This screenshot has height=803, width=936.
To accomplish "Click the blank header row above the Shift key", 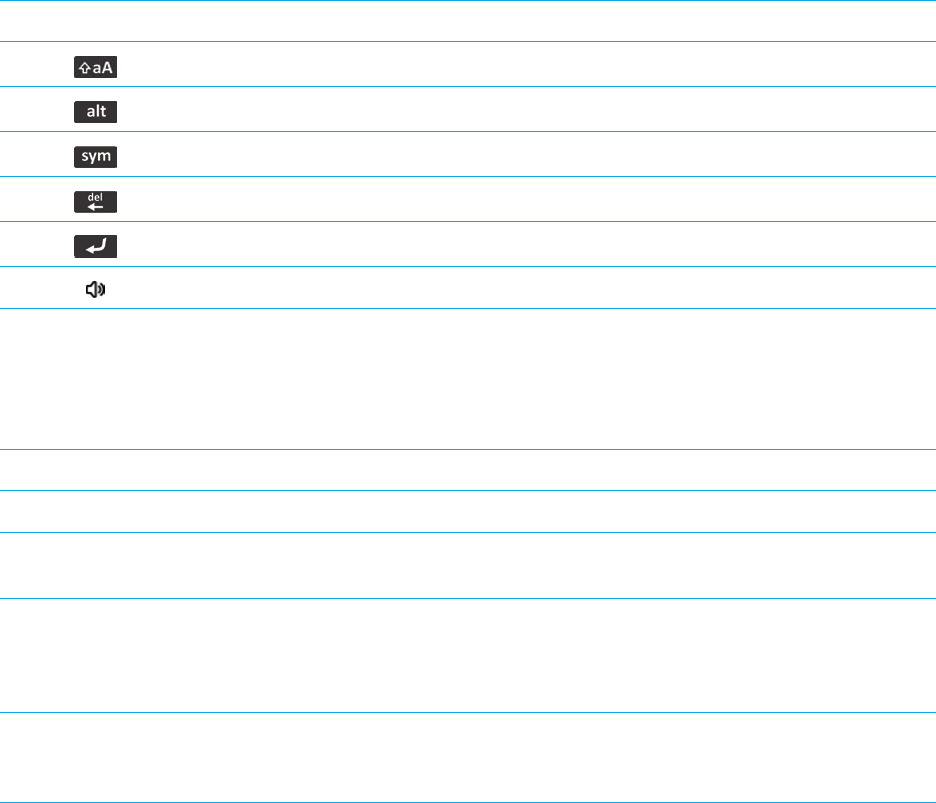I will (x=468, y=21).
